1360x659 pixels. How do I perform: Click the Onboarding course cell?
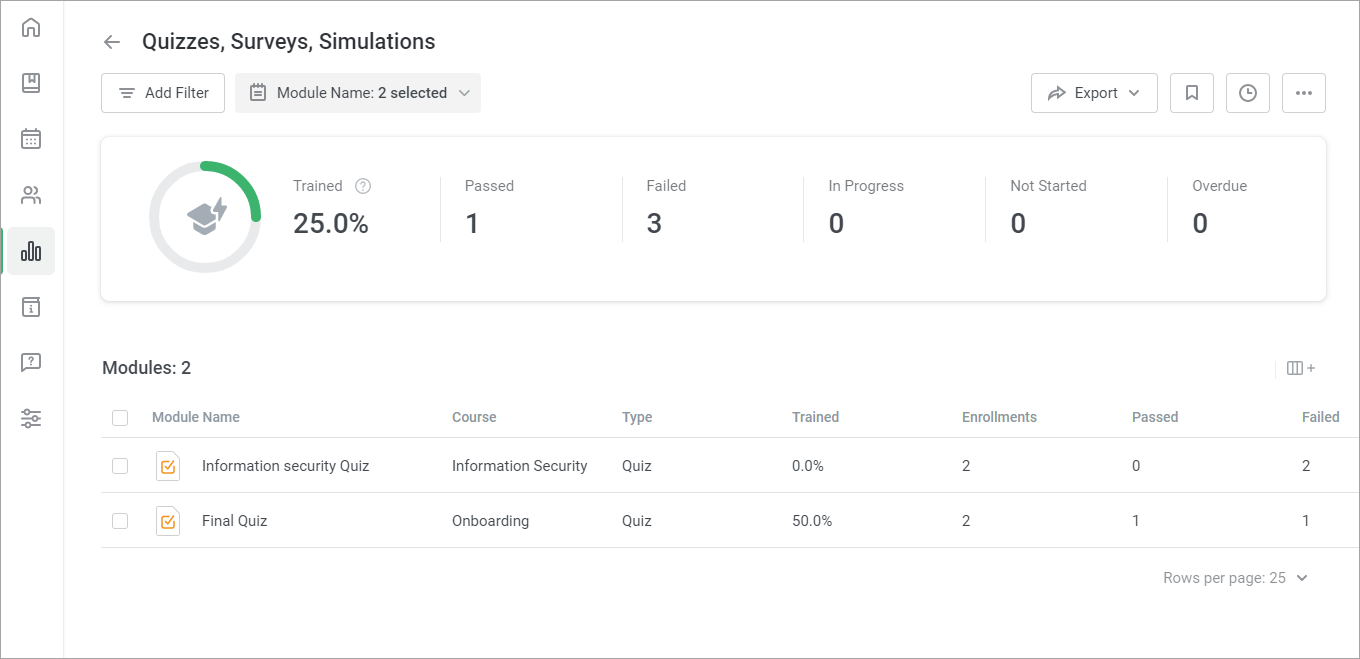pyautogui.click(x=490, y=521)
